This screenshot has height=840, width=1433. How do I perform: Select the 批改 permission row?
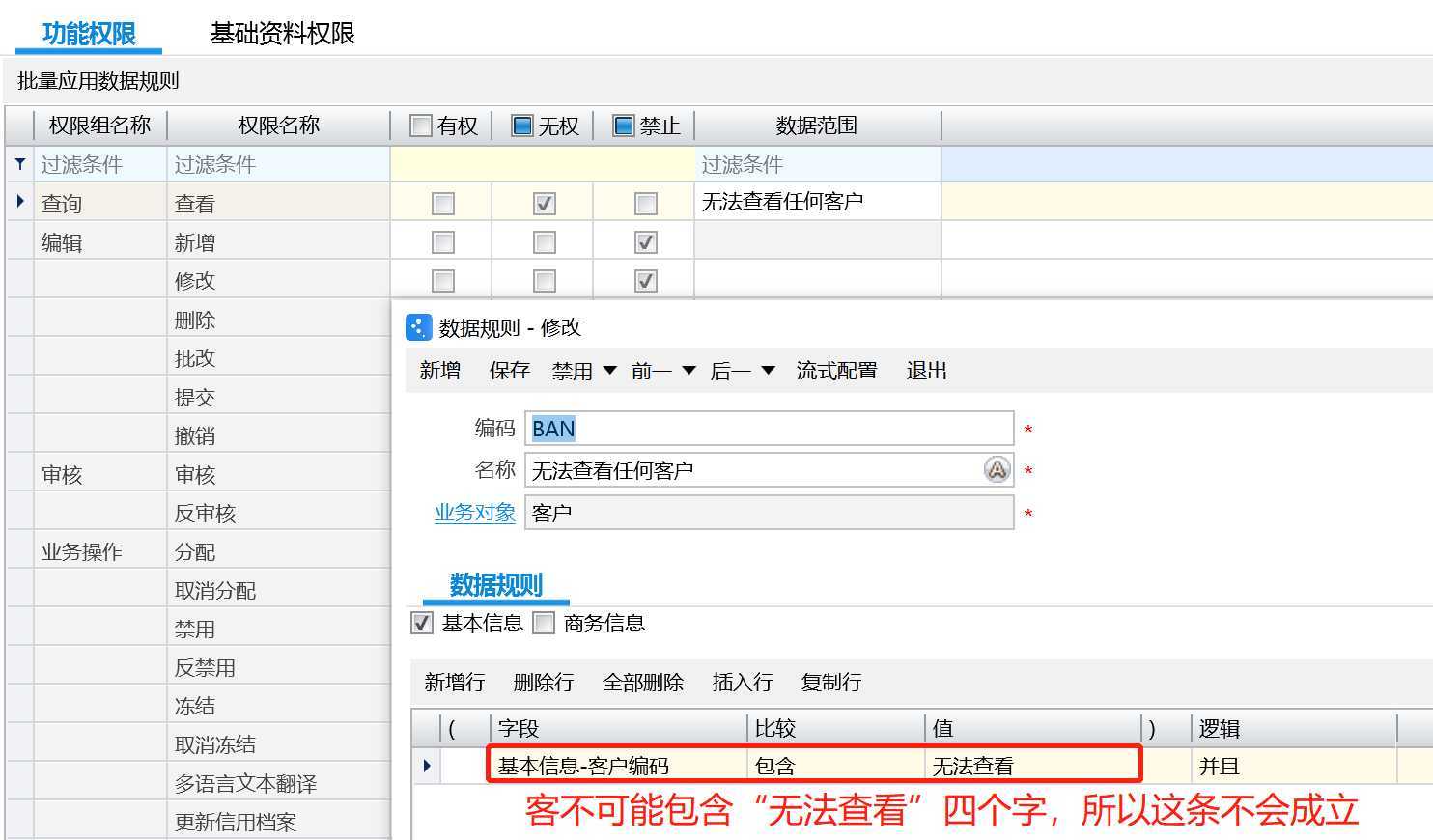279,358
